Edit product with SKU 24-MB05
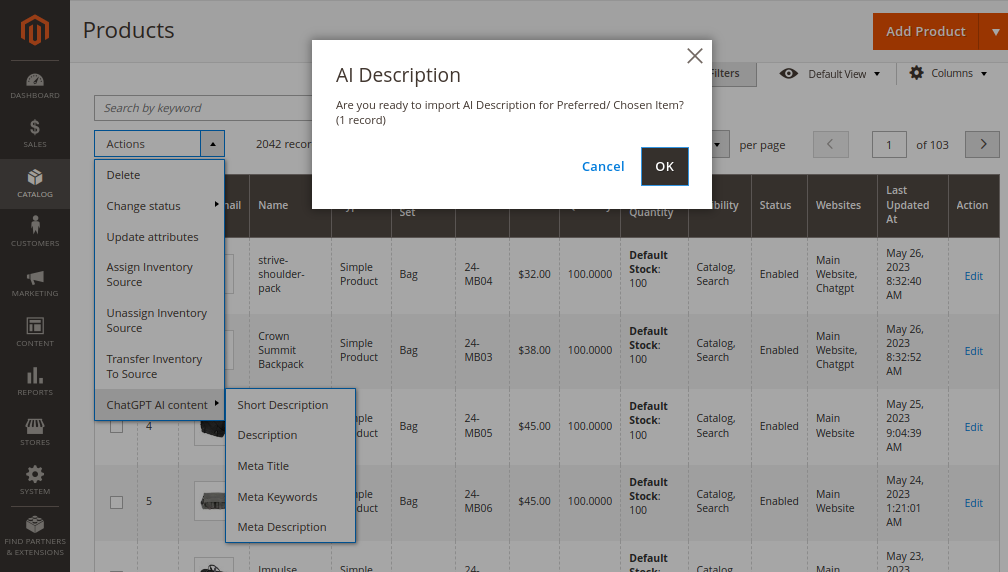This screenshot has height=572, width=1008. (x=973, y=427)
